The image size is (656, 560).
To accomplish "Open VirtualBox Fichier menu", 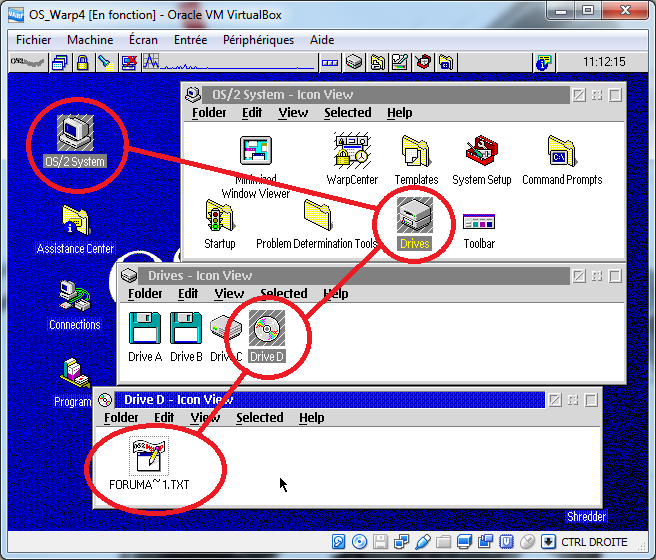I will click(33, 40).
